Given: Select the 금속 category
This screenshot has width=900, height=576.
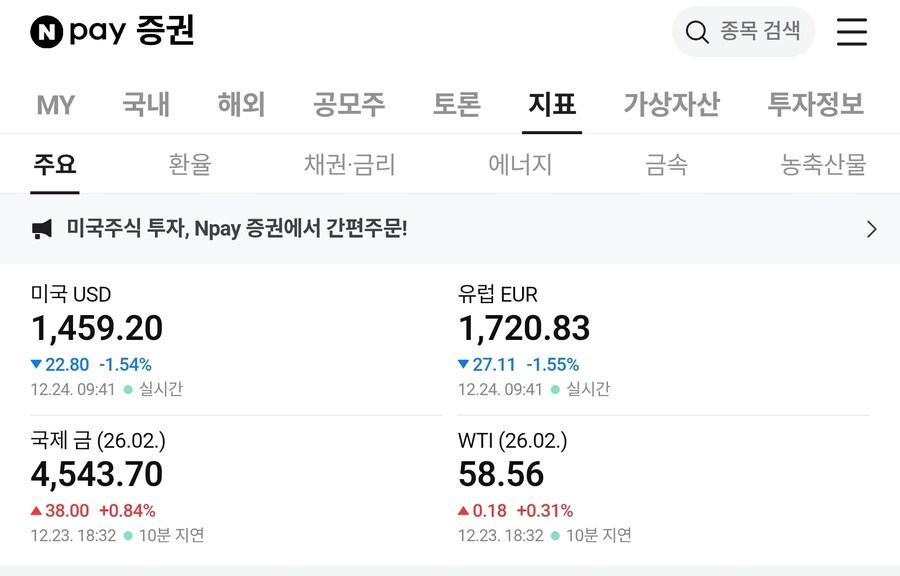Looking at the screenshot, I should pos(665,164).
